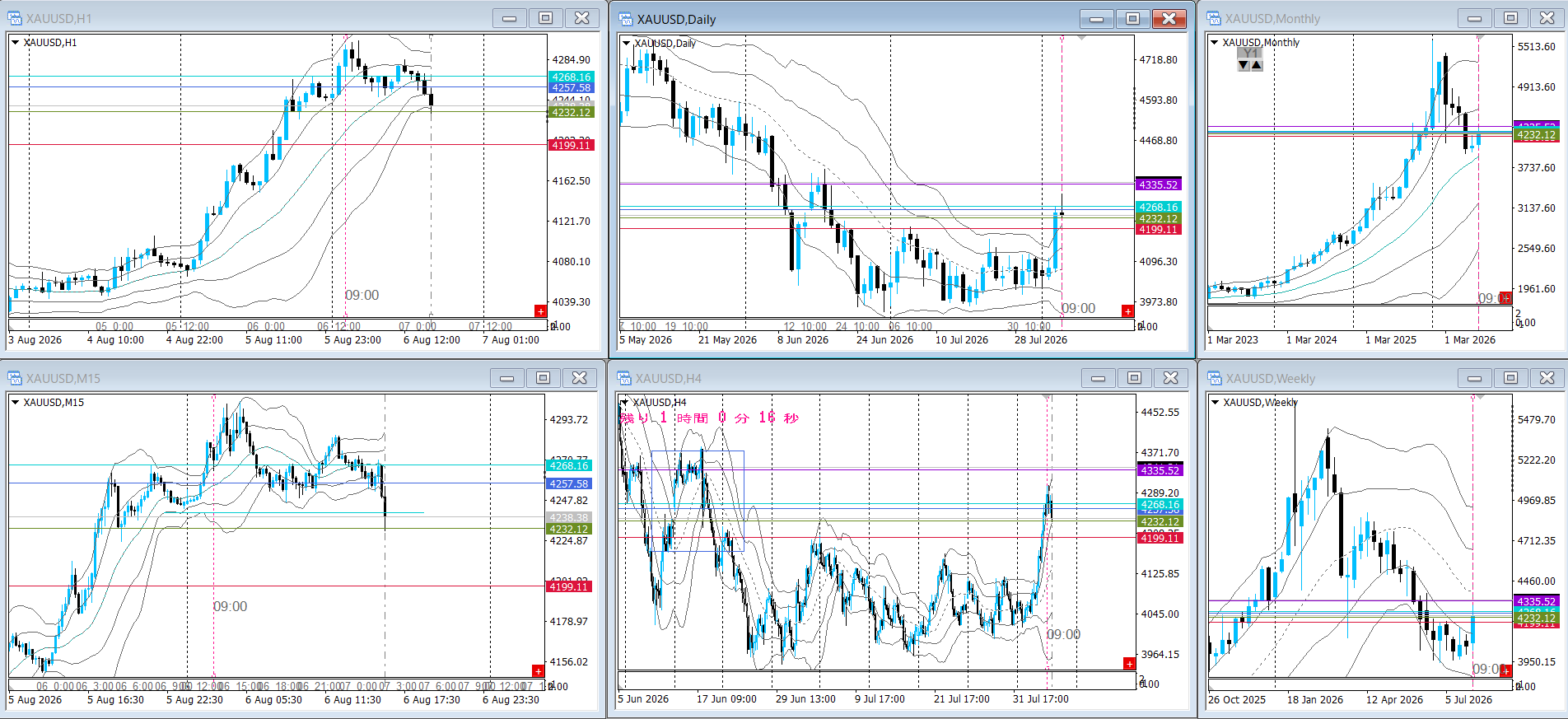Click the '31 Jul 17:00' time label in H4 chart
This screenshot has width=1568, height=719.
tap(1041, 698)
